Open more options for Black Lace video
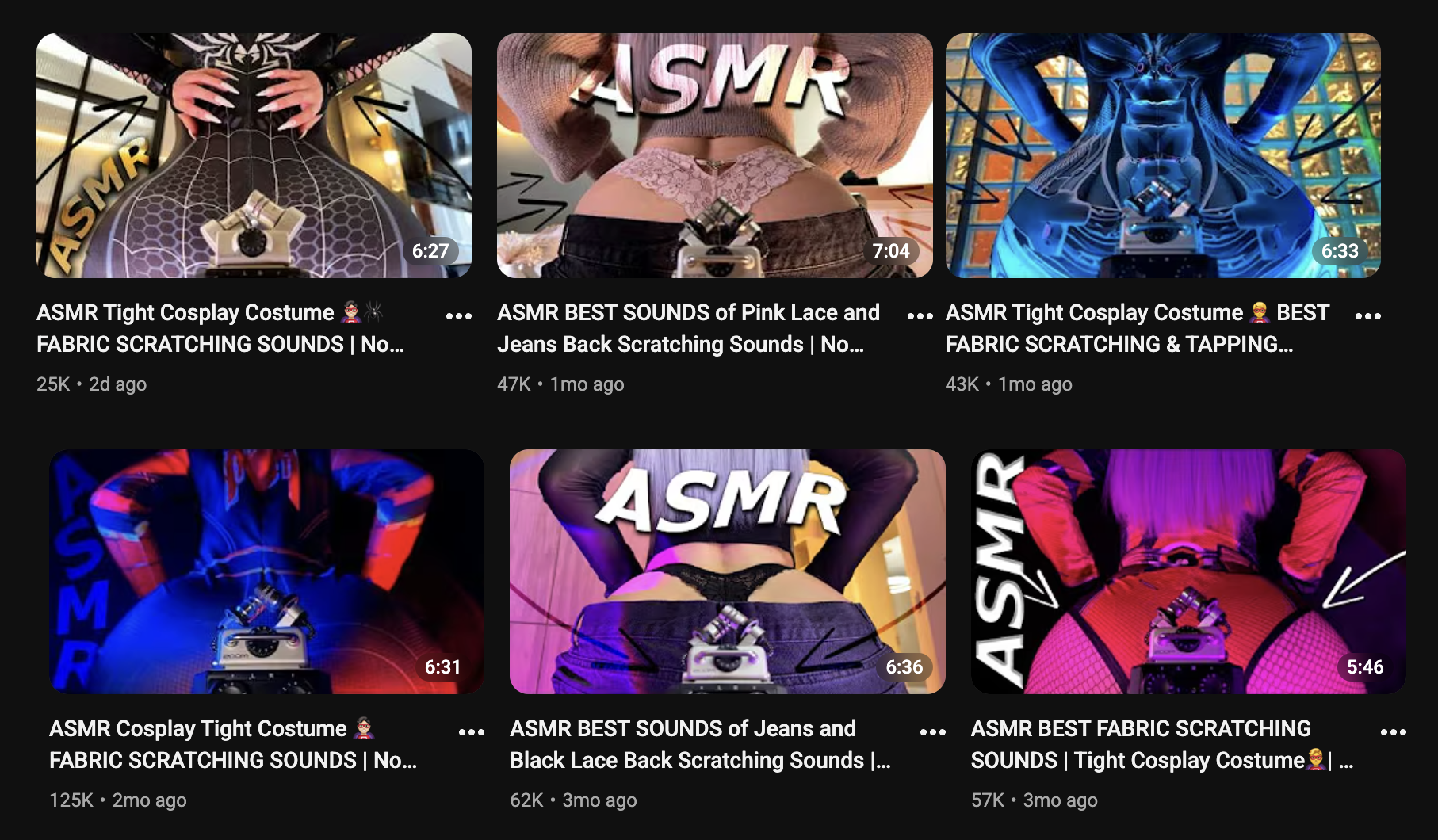The height and width of the screenshot is (840, 1438). click(x=932, y=731)
